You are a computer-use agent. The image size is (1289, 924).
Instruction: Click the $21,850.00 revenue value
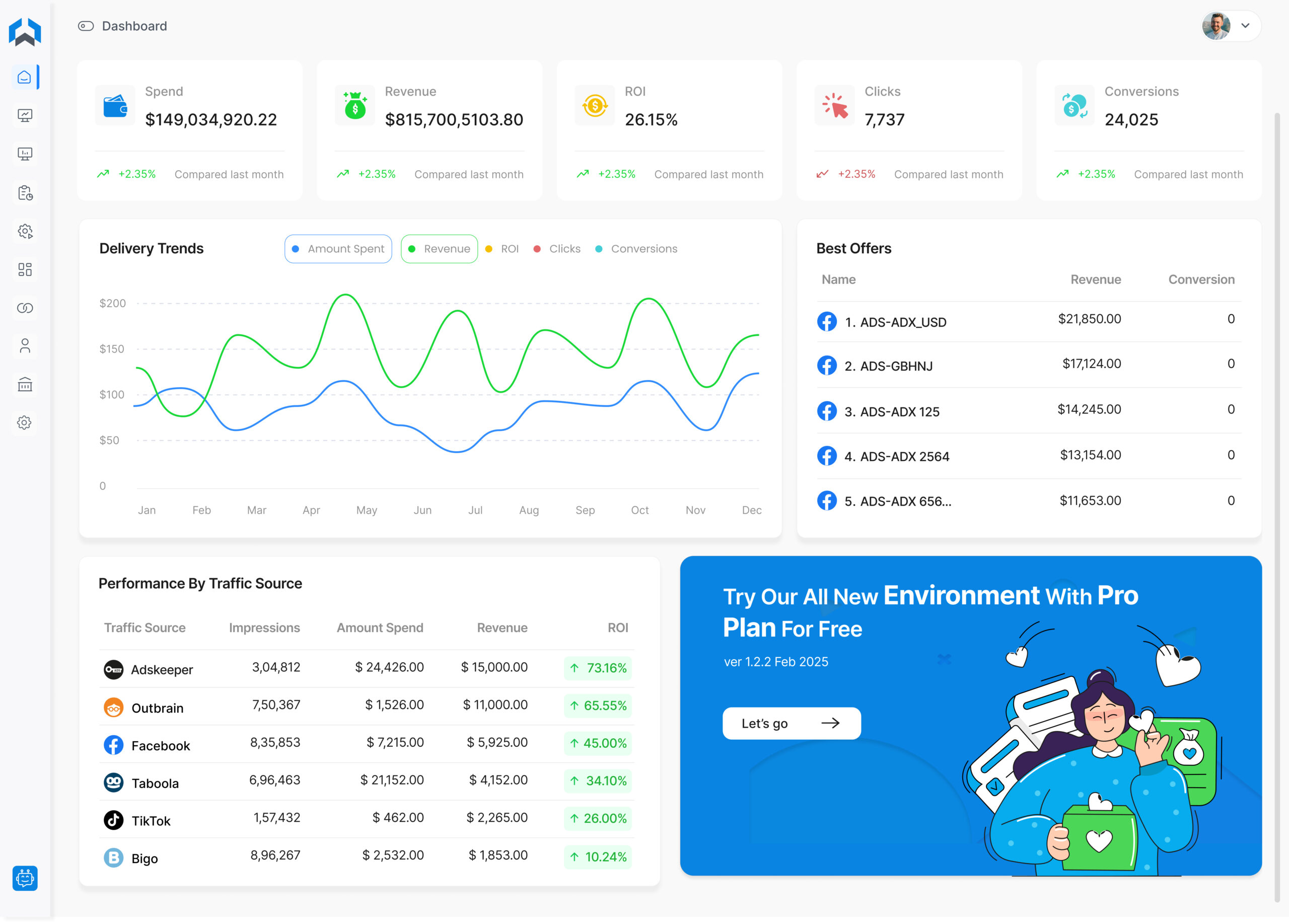coord(1090,319)
